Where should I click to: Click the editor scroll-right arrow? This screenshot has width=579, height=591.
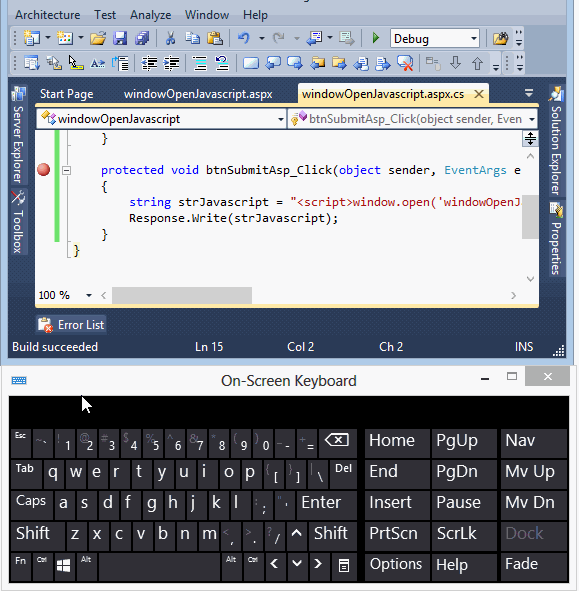click(x=513, y=296)
